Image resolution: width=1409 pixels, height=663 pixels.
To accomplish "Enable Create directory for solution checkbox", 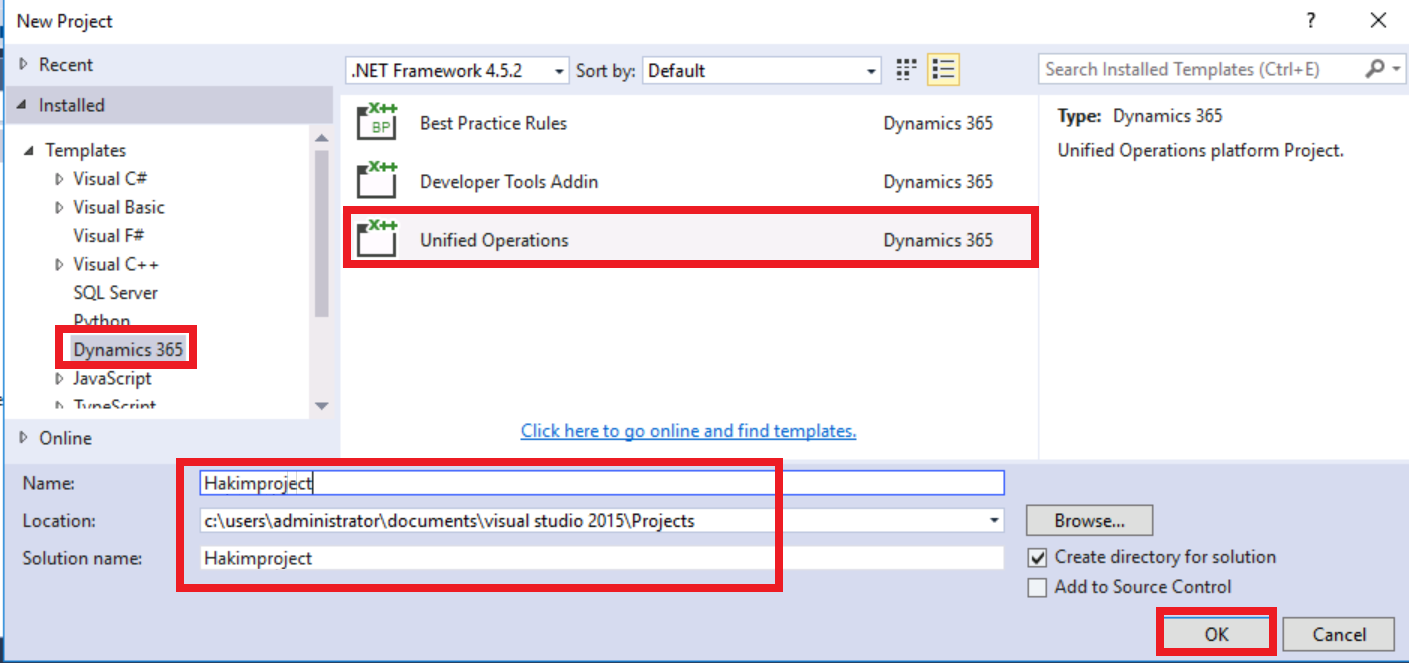I will pos(1038,558).
